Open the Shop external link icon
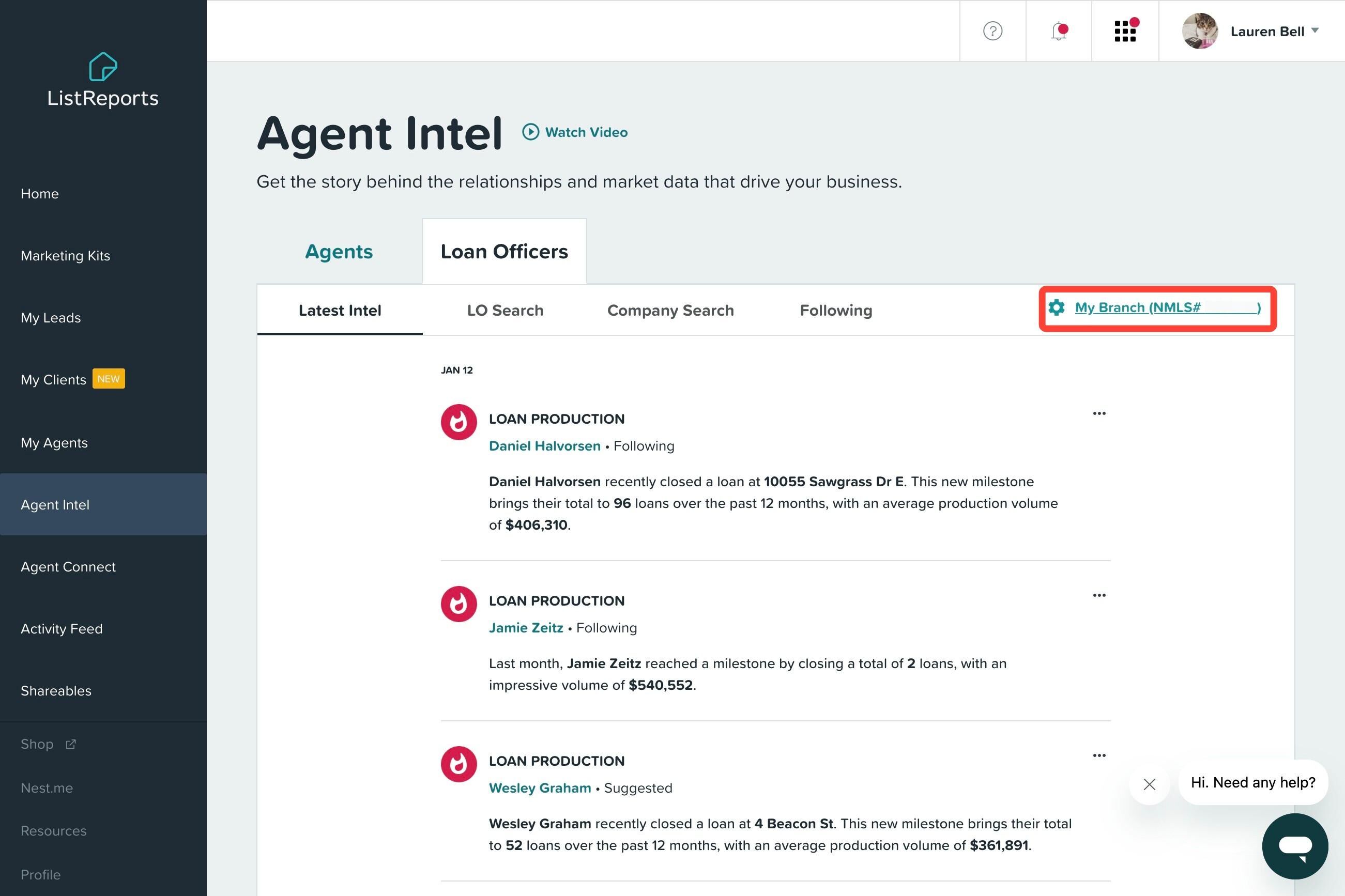Image resolution: width=1345 pixels, height=896 pixels. click(x=70, y=744)
